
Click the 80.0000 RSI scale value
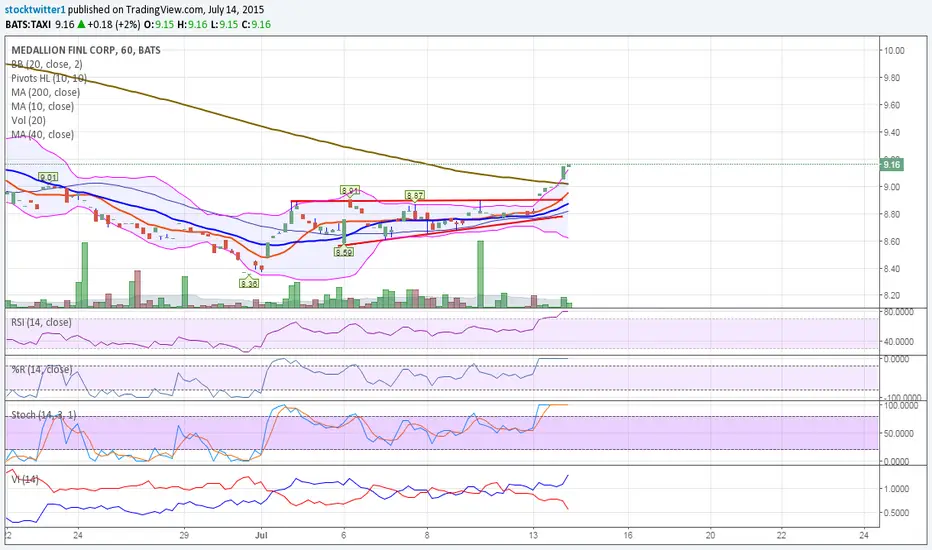[899, 312]
